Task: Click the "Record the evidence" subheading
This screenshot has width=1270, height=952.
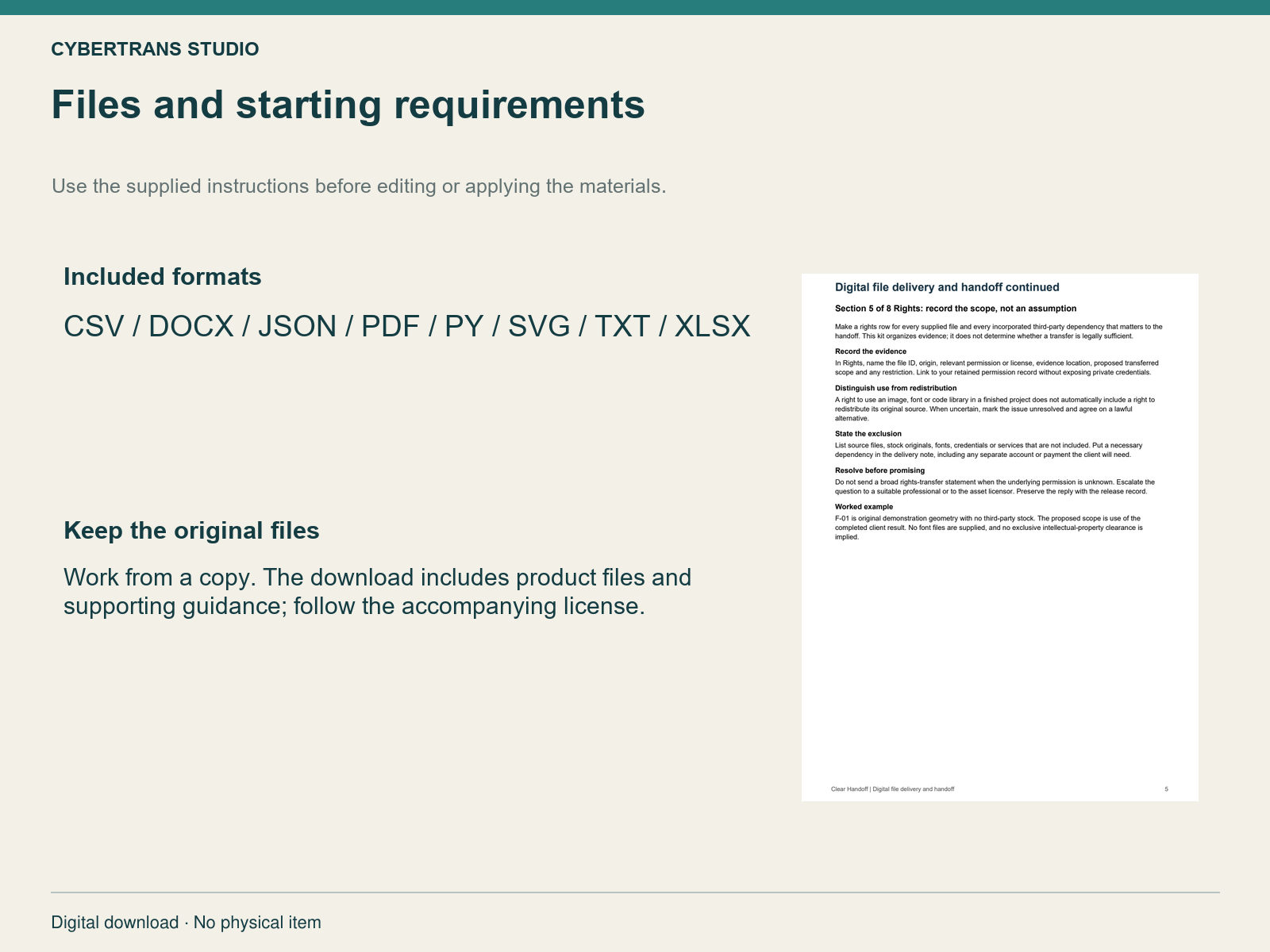Action: [871, 351]
